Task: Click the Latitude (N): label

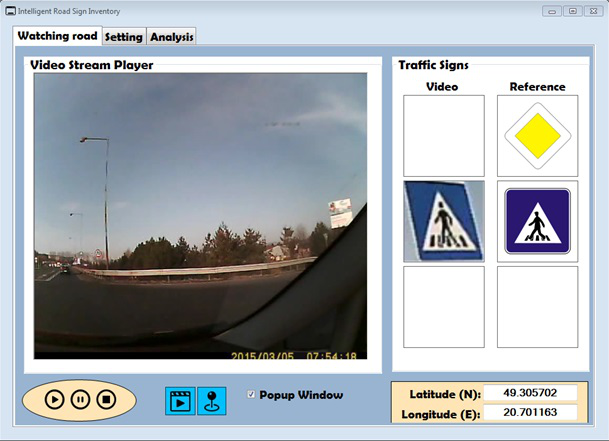Action: coord(445,394)
